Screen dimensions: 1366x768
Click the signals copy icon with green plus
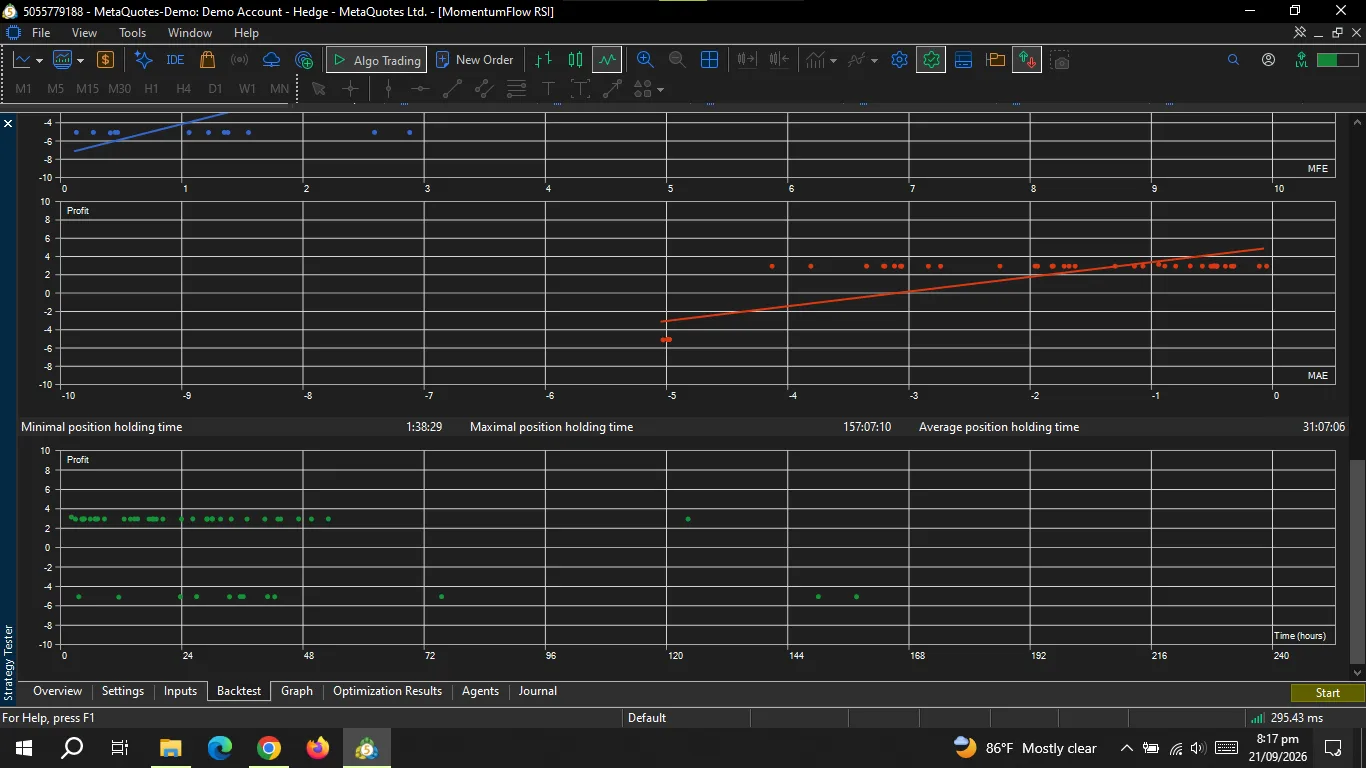click(304, 60)
